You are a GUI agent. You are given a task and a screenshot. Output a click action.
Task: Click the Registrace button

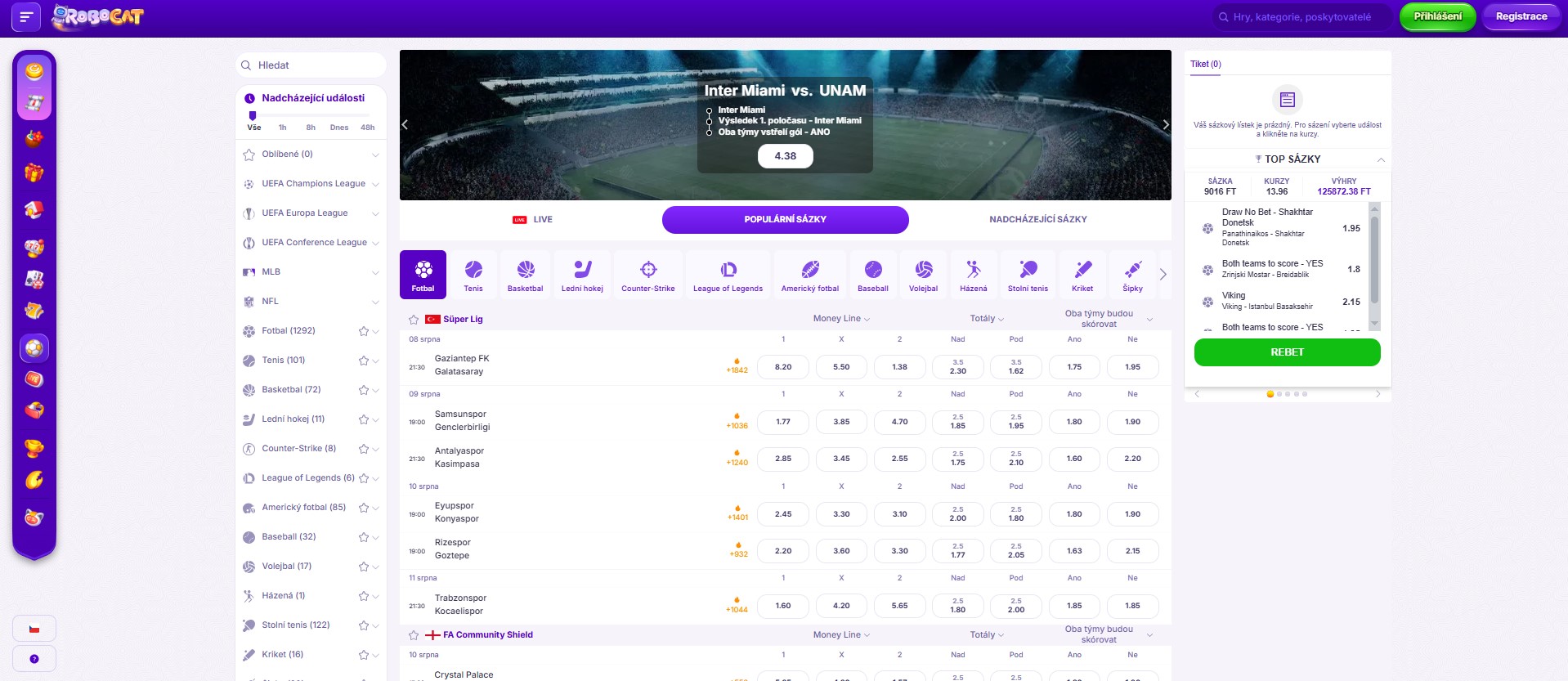click(1521, 16)
